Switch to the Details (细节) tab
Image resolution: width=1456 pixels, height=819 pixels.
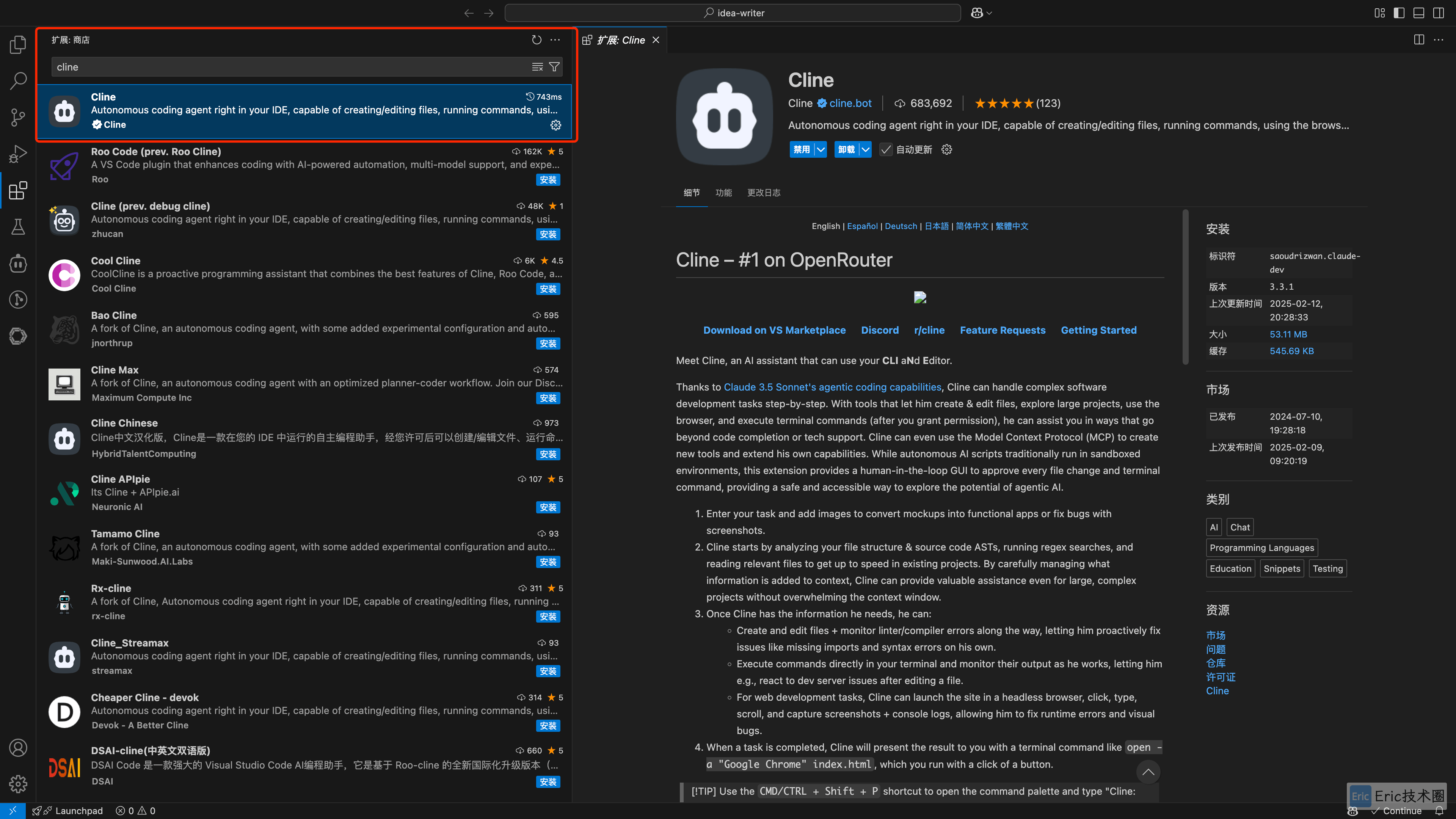[691, 193]
